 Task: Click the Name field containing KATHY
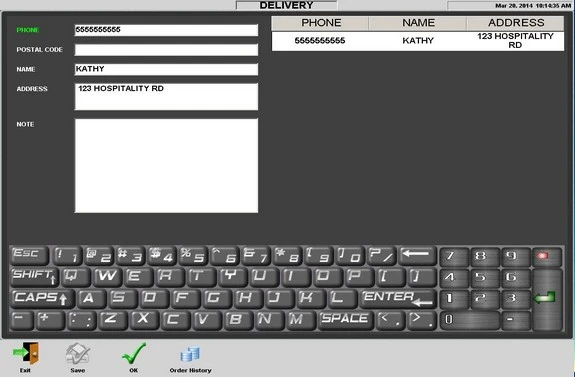click(x=166, y=69)
